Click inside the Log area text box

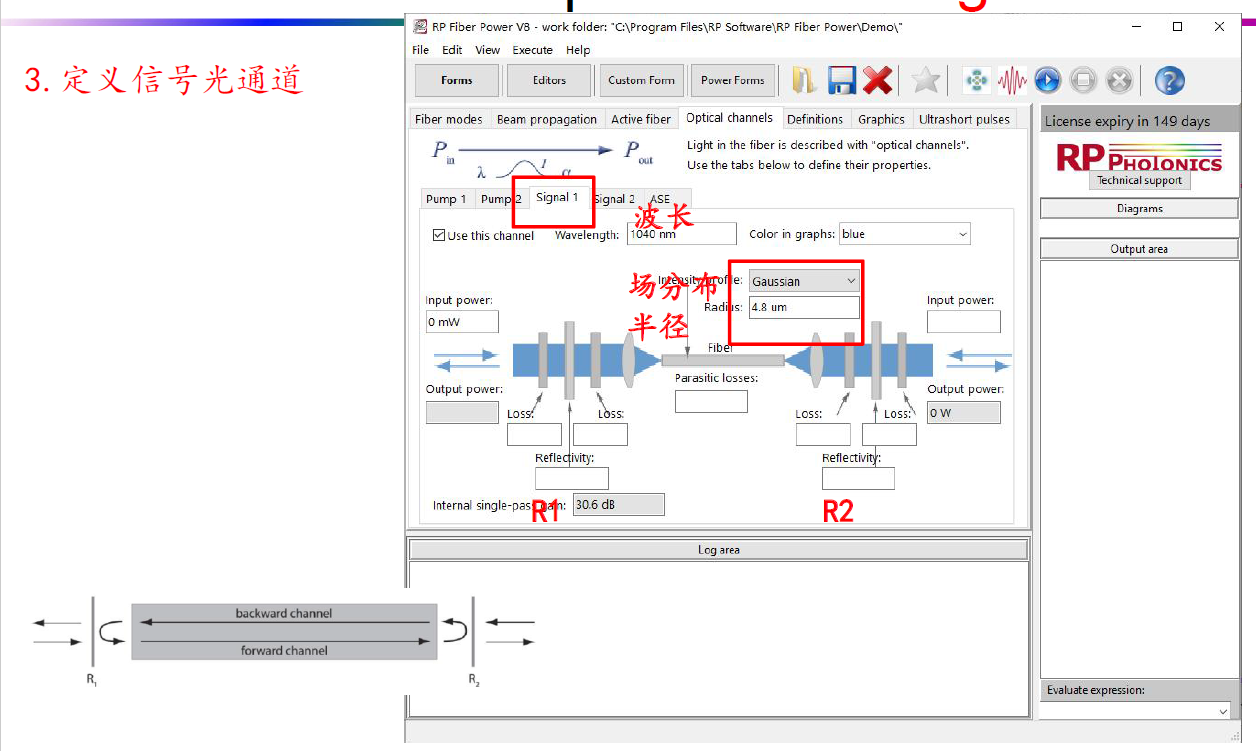tap(719, 639)
